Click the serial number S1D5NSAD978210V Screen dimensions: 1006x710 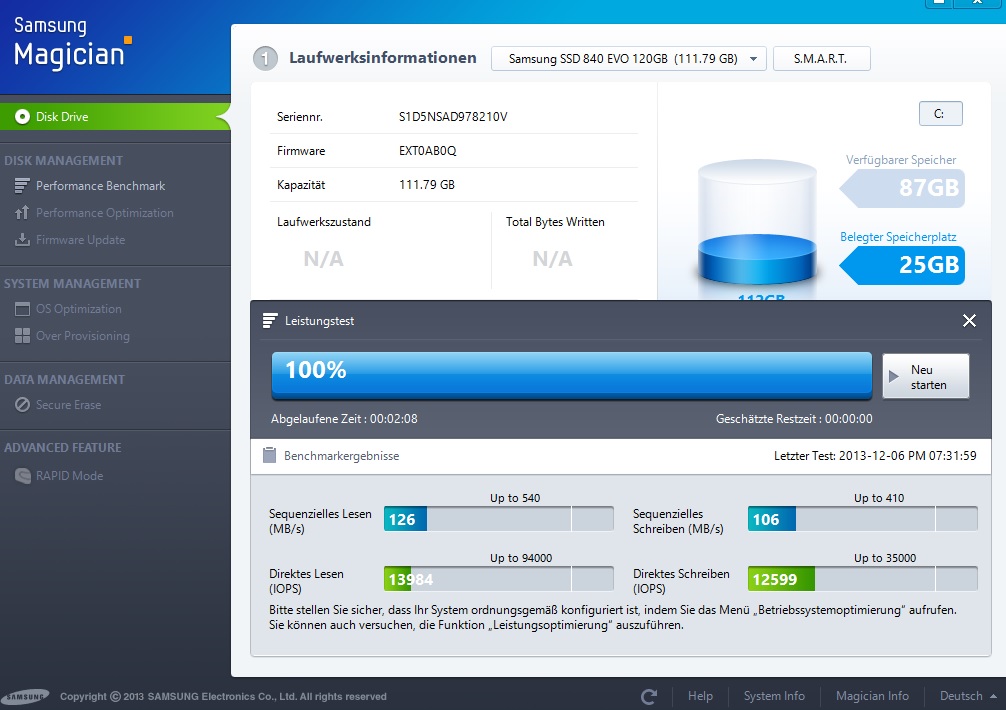coord(453,117)
